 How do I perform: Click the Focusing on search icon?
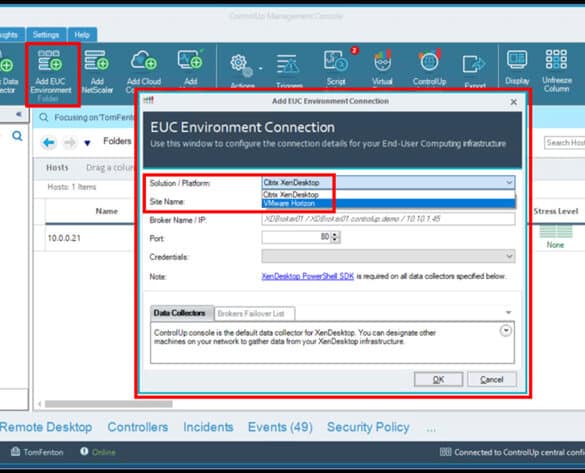(x=44, y=117)
